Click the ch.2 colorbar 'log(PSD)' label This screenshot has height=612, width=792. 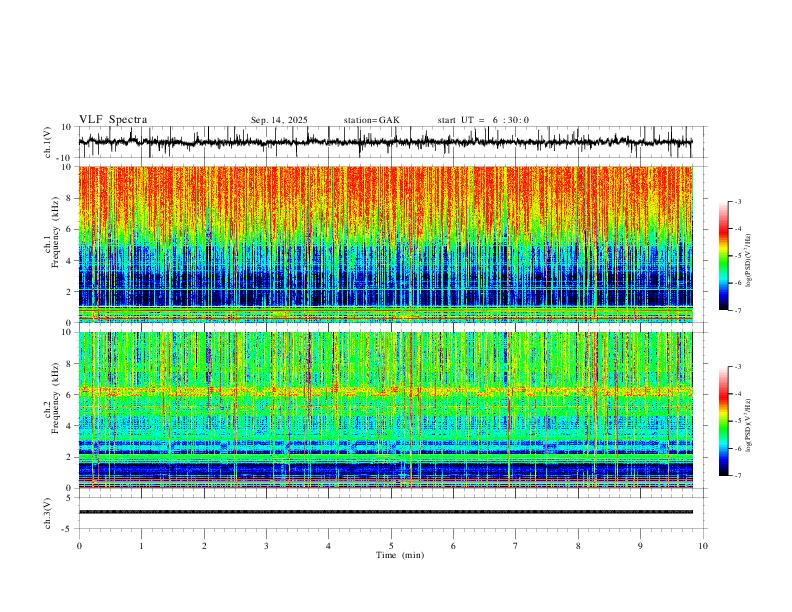749,425
